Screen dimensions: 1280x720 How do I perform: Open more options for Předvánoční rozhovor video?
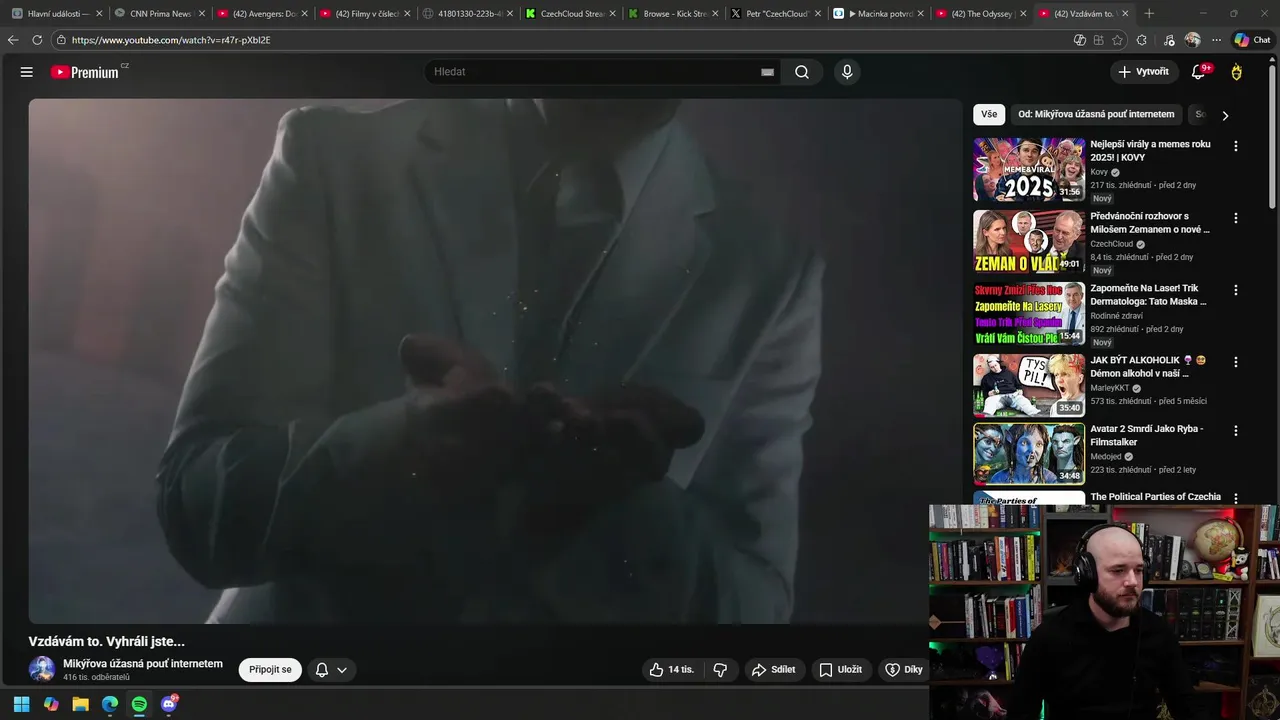pos(1235,218)
